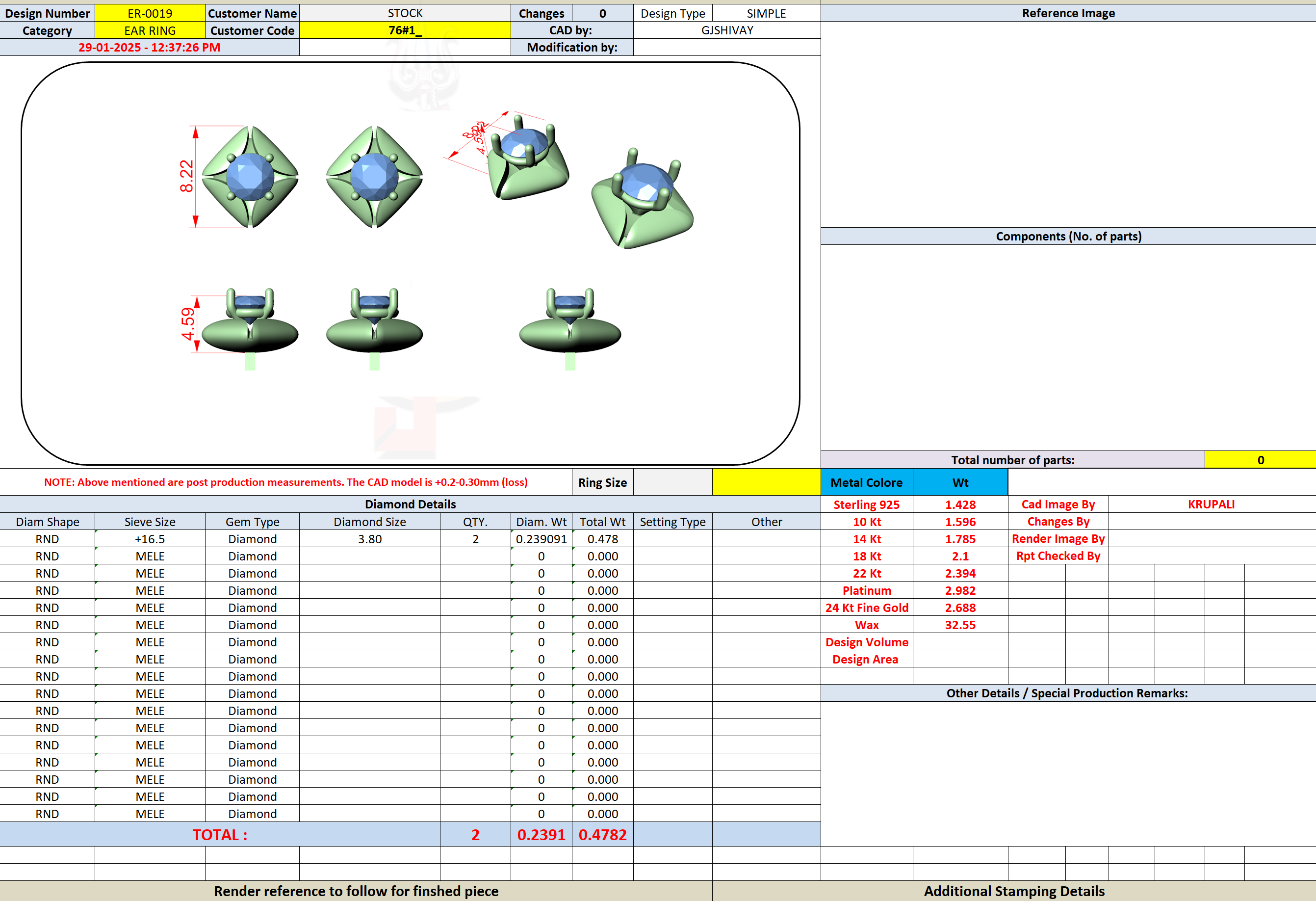This screenshot has width=1316, height=901.
Task: Click the Platinum weight value 2.982
Action: 960,590
